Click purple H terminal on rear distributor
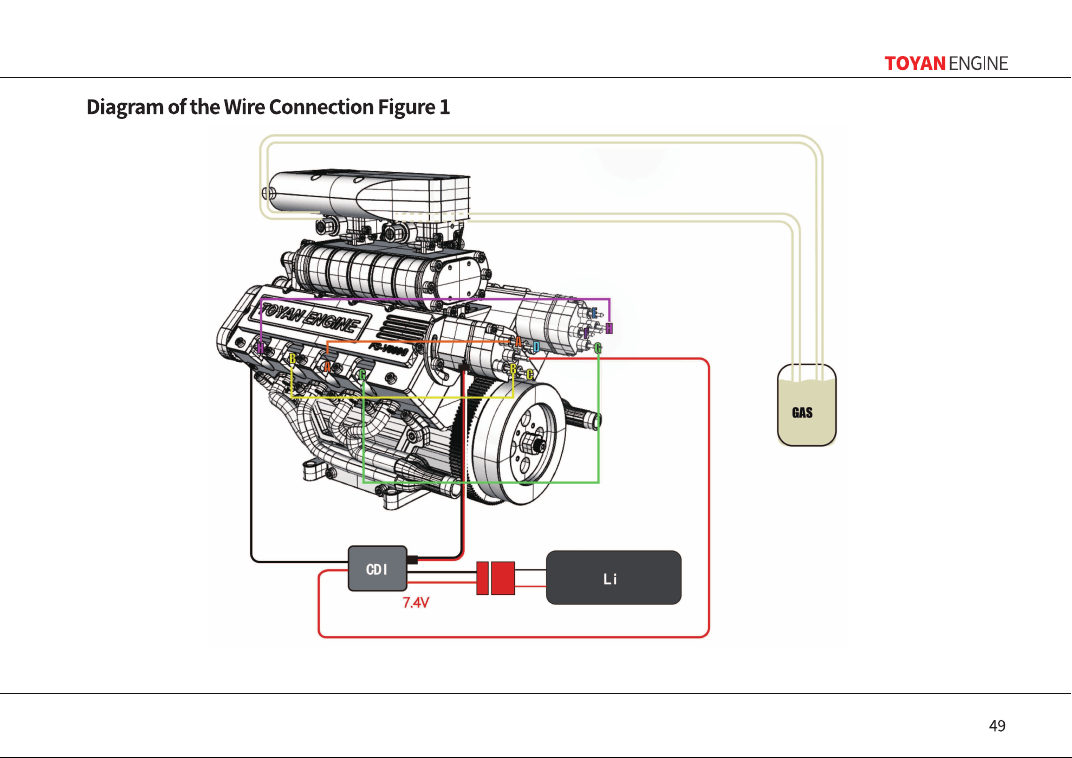1072x758 pixels. [x=608, y=328]
